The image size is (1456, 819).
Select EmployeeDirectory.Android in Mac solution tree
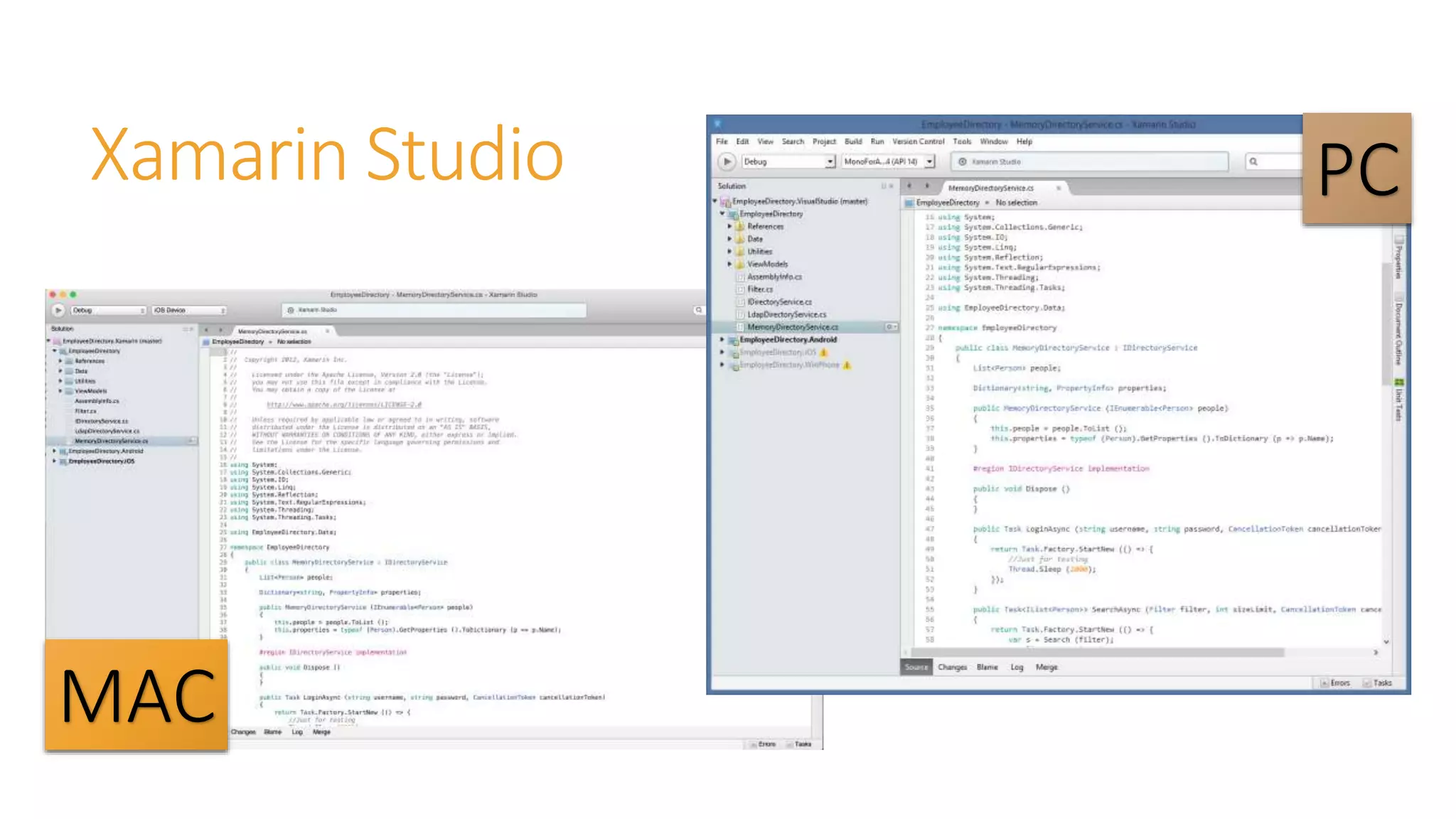pyautogui.click(x=105, y=451)
